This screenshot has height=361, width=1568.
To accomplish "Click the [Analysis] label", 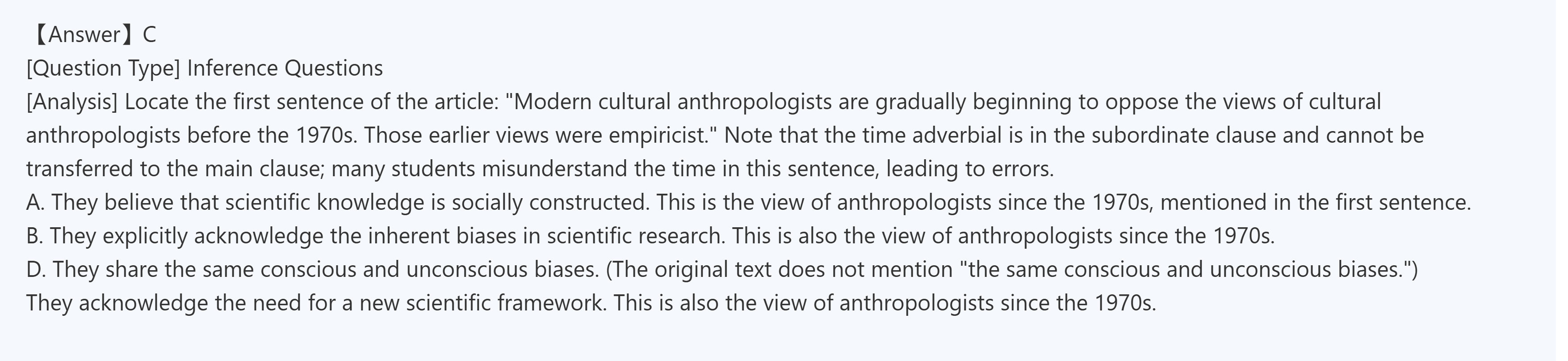I will coord(72,102).
